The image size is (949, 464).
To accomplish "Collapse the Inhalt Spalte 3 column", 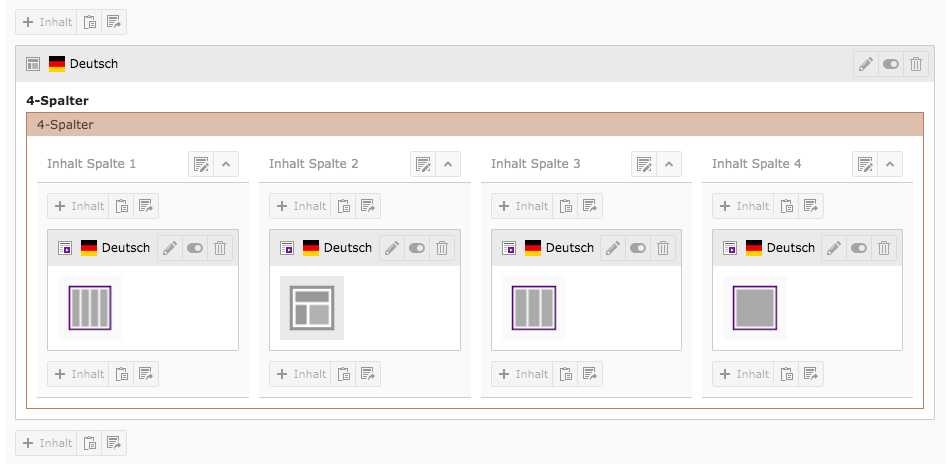I will click(669, 164).
